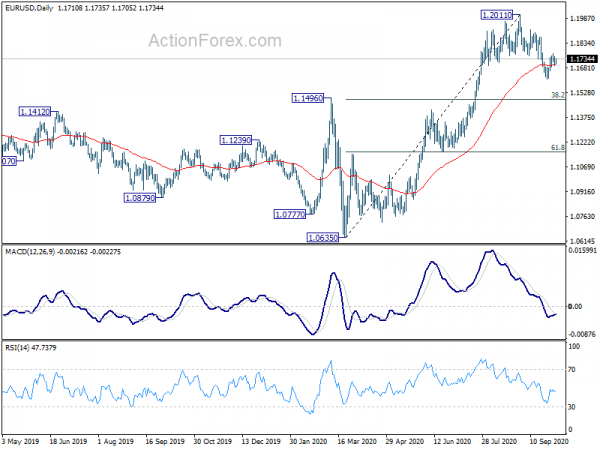Click the RSI 70 level axis label
This screenshot has height=450, width=600.
[x=572, y=370]
